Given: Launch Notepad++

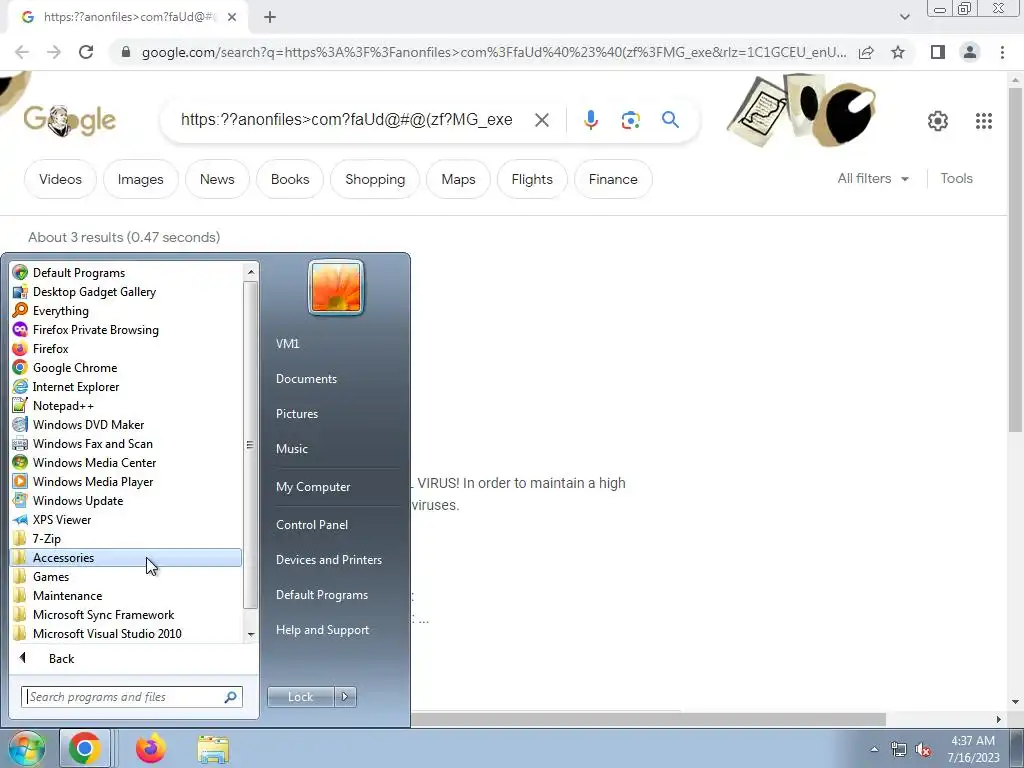Looking at the screenshot, I should click(x=126, y=406).
